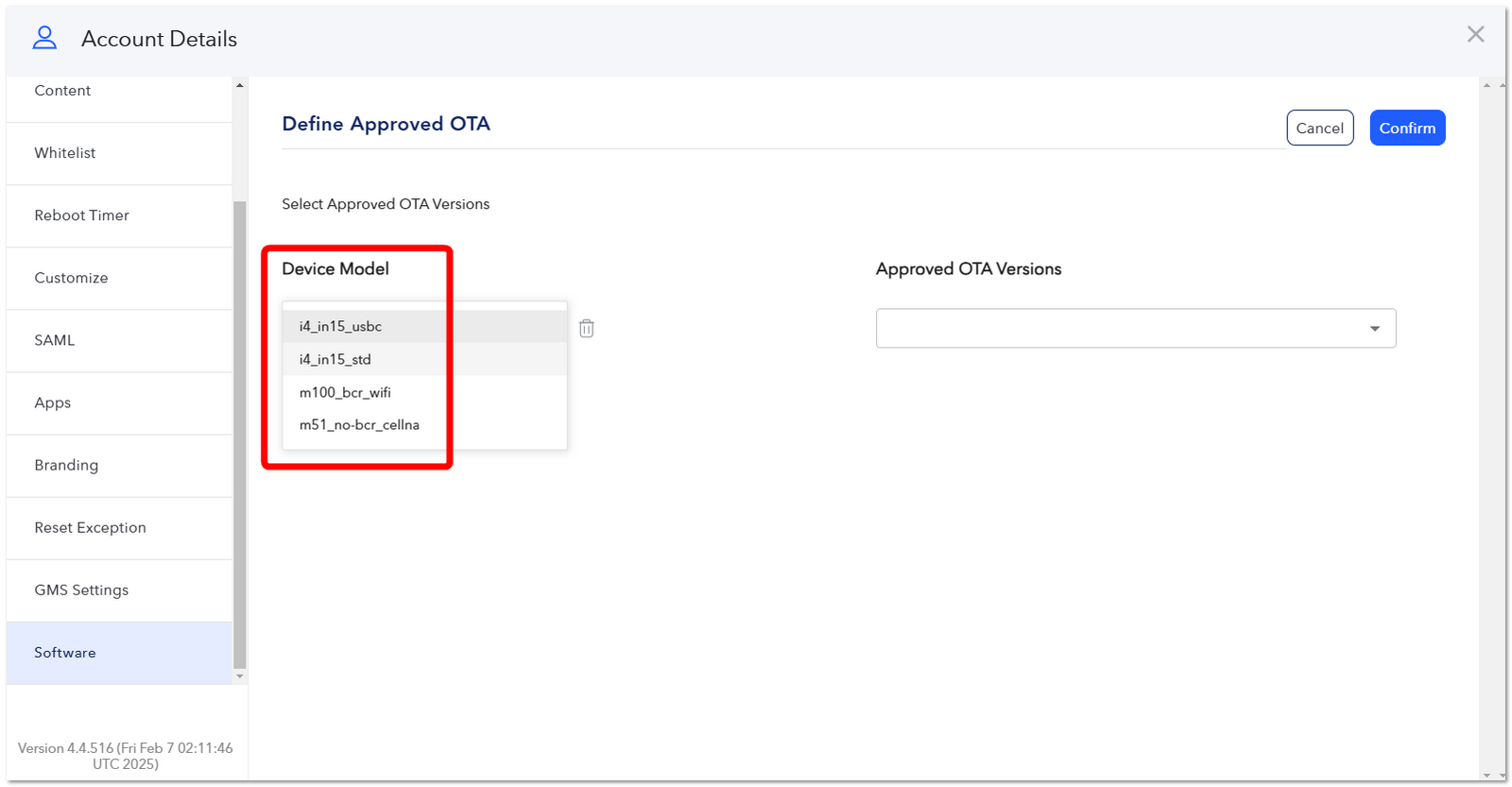
Task: Go to Whitelist settings
Action: (x=119, y=153)
